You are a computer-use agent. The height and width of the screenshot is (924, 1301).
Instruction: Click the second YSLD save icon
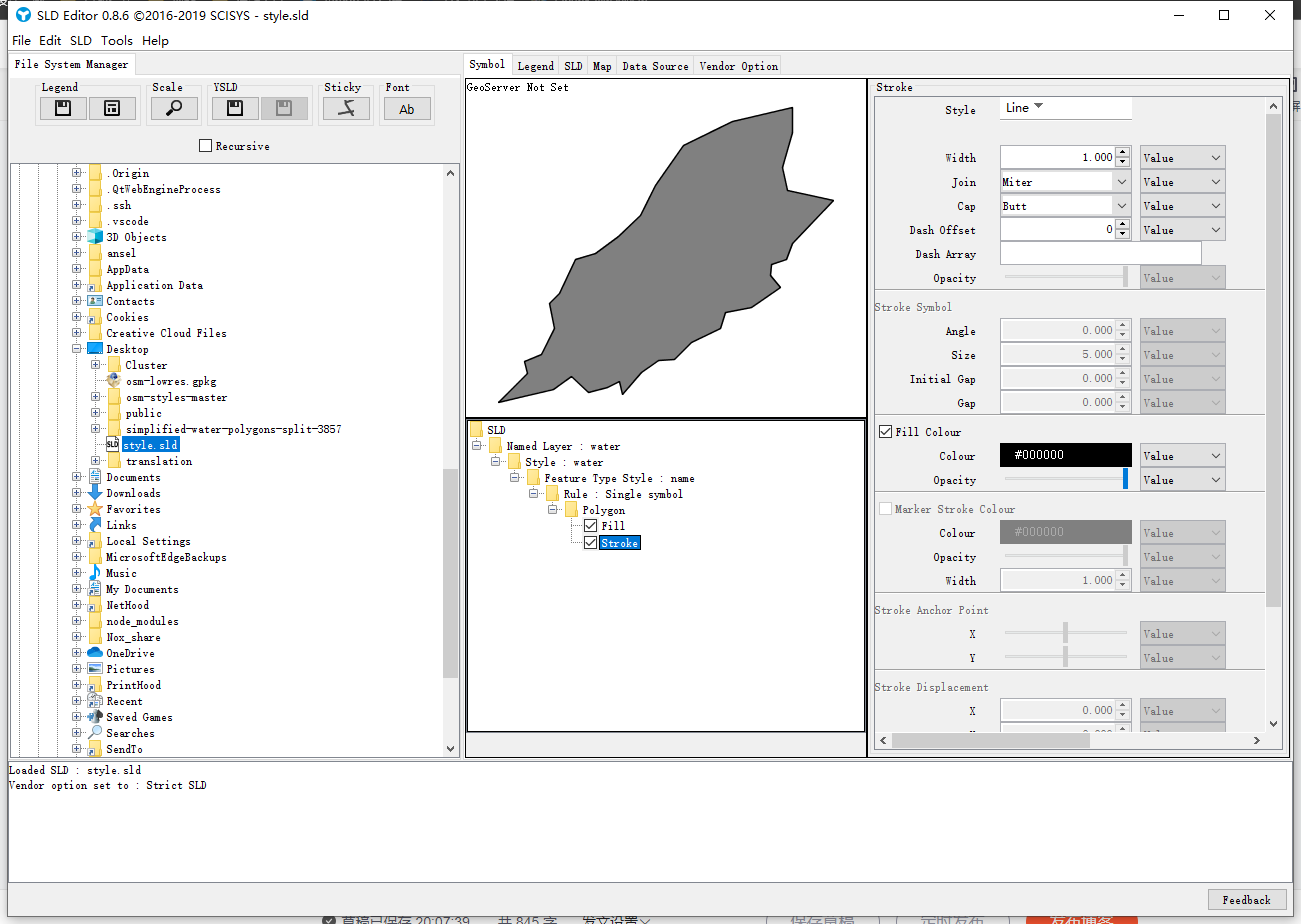[x=284, y=107]
